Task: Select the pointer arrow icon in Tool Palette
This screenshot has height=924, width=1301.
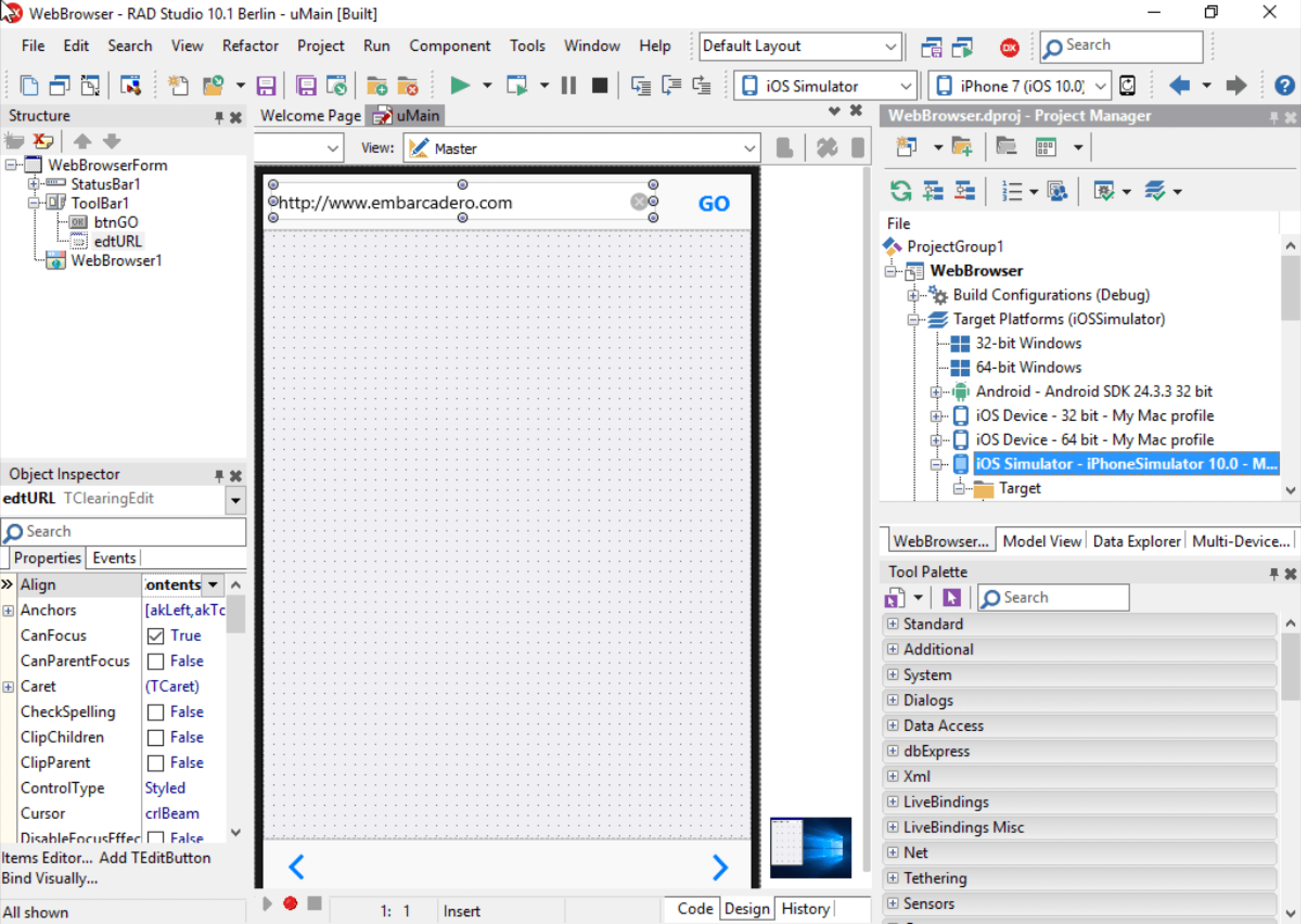Action: [x=951, y=598]
